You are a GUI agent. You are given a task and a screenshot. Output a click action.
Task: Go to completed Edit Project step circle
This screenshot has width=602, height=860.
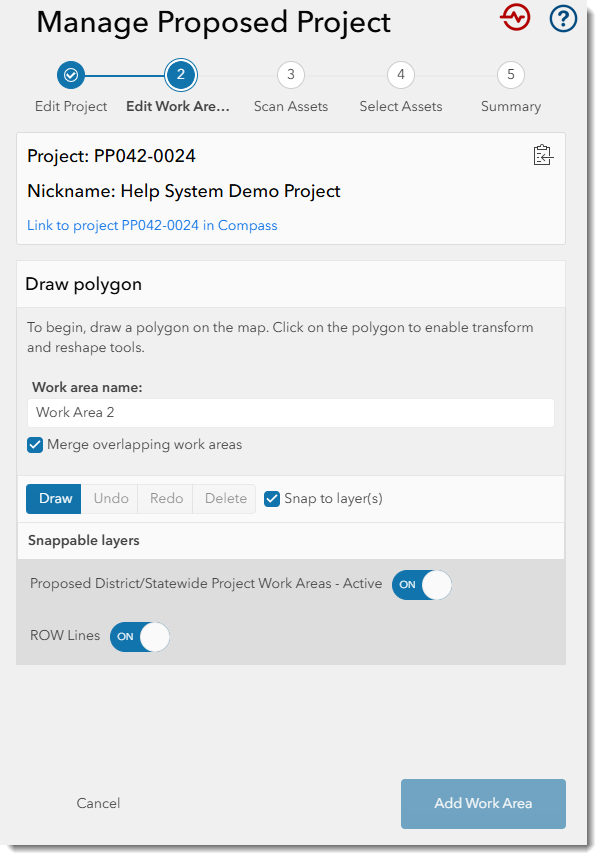71,75
